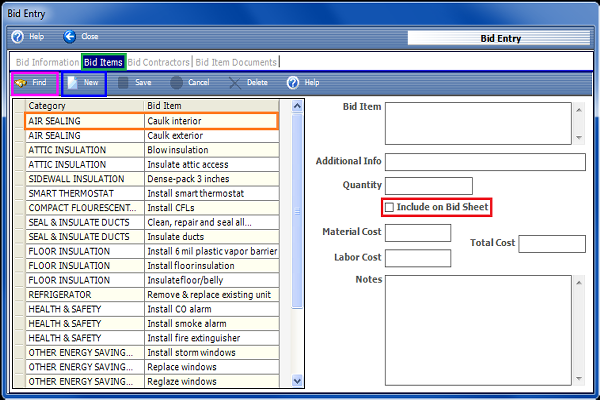Click the grid scroll up arrow
Screen dimensions: 600x400
tap(297, 106)
